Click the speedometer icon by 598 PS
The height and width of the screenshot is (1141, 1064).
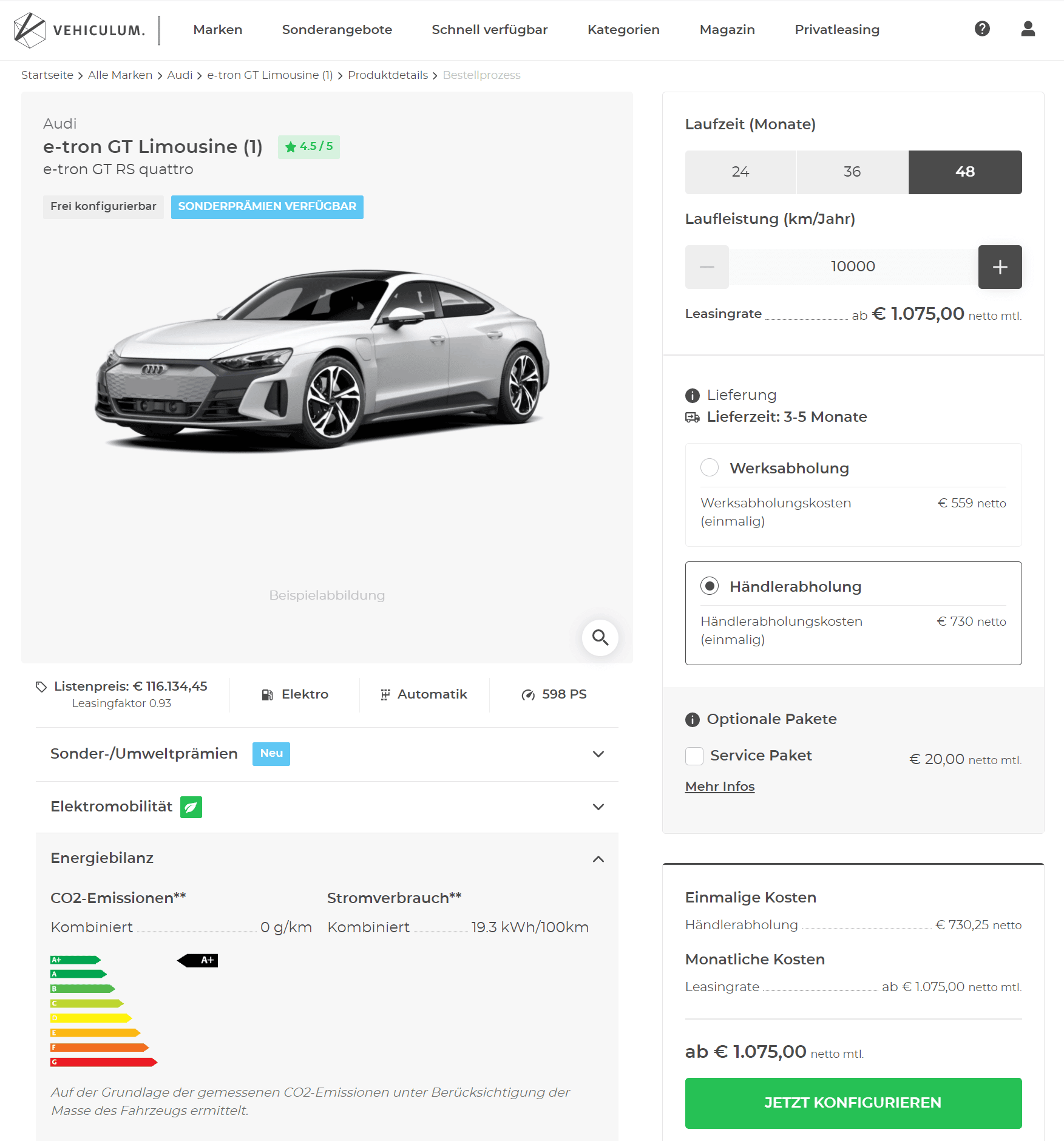pyautogui.click(x=528, y=695)
